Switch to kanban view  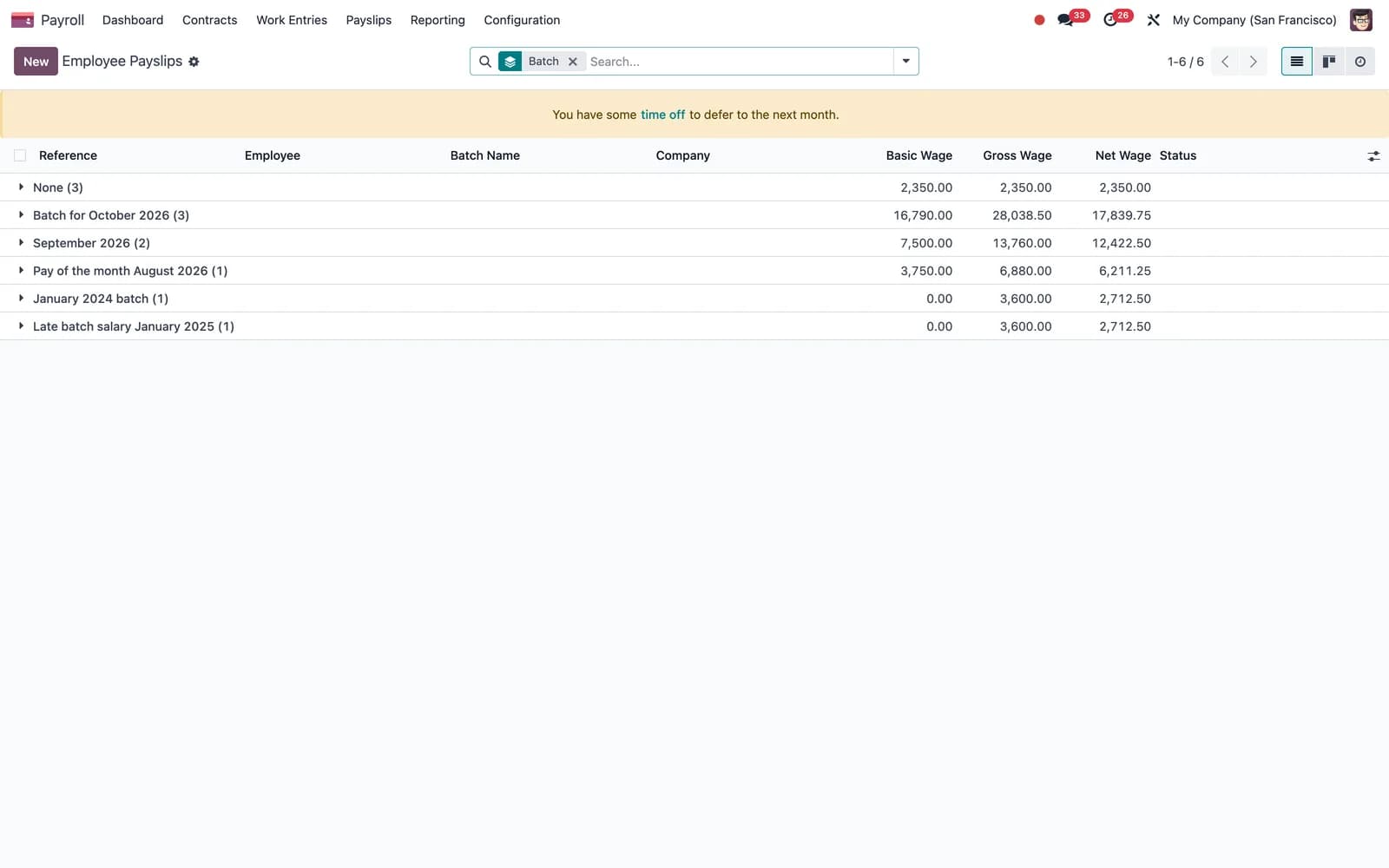pos(1328,62)
